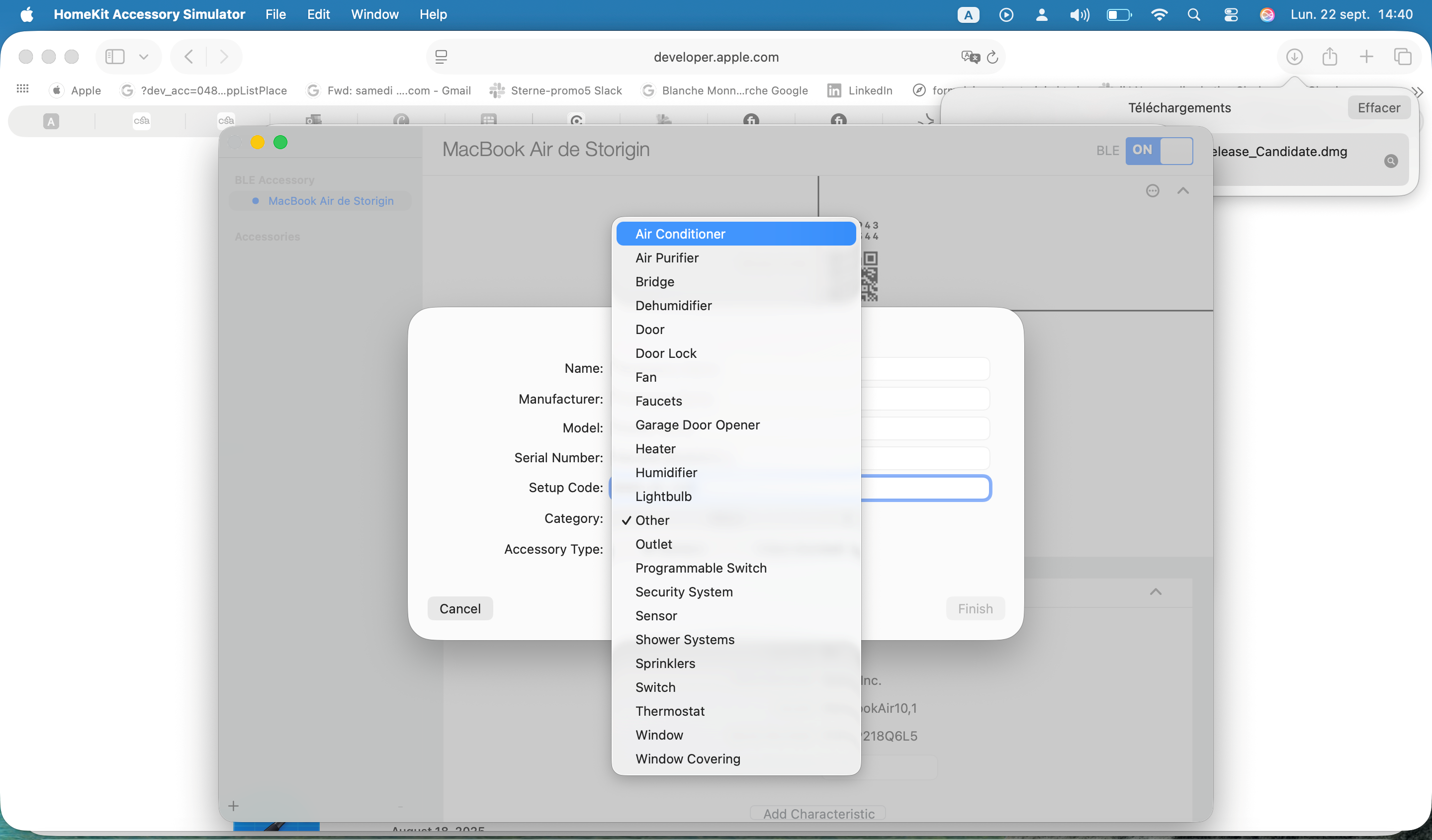Click the Model input field
Viewport: 1432px width, 840px height.
(926, 428)
